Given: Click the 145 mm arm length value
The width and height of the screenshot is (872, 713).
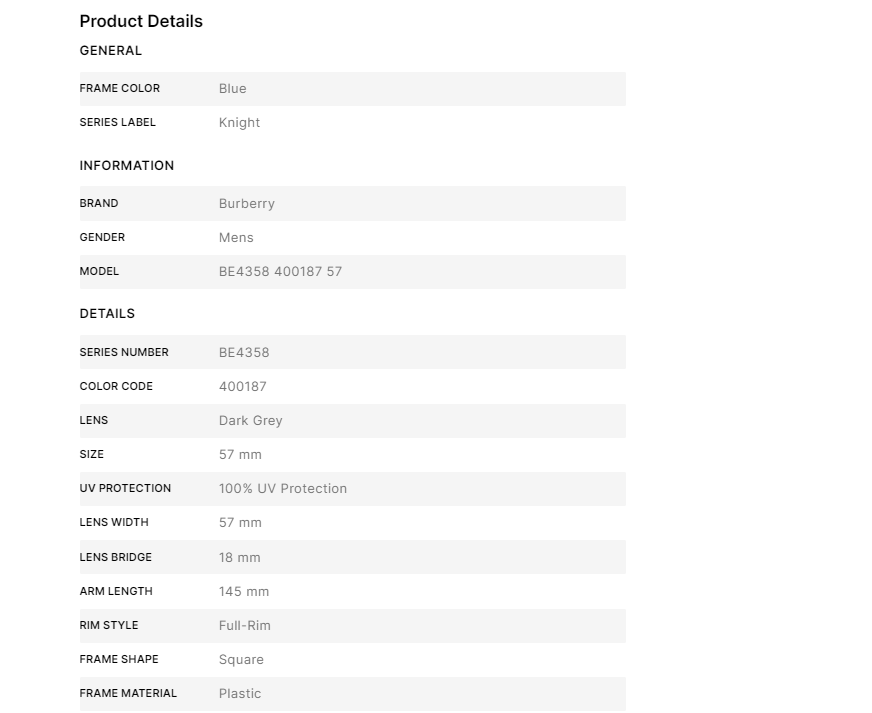Looking at the screenshot, I should [244, 591].
